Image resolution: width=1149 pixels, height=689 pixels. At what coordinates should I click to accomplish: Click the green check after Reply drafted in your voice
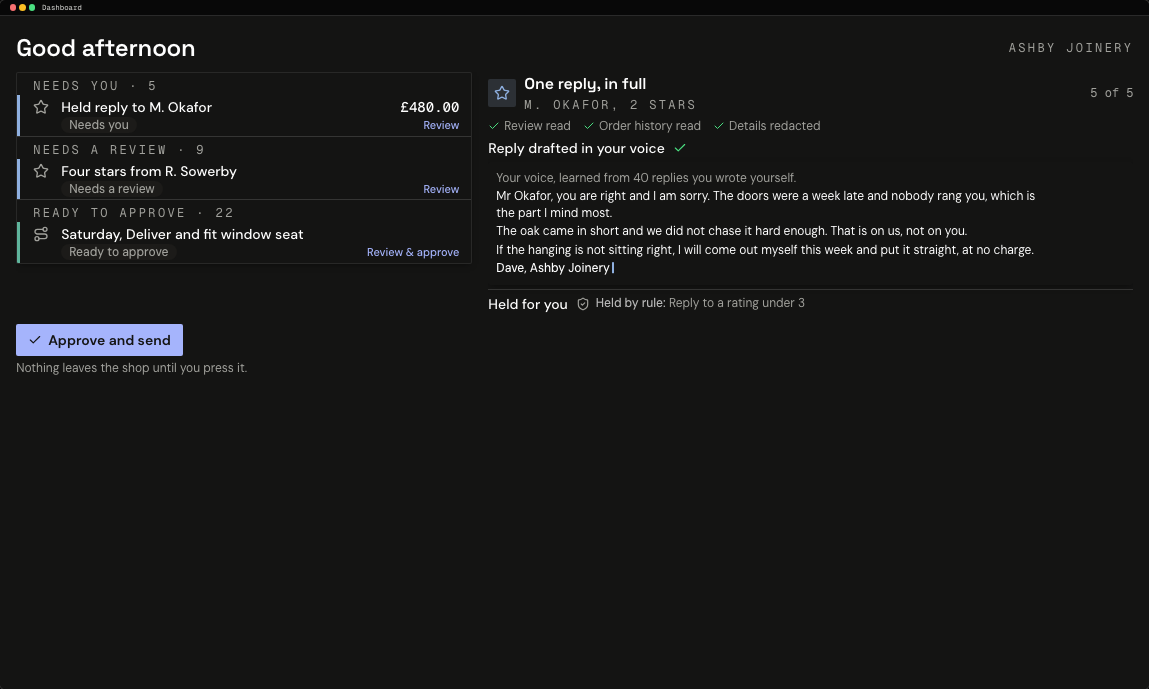point(680,148)
